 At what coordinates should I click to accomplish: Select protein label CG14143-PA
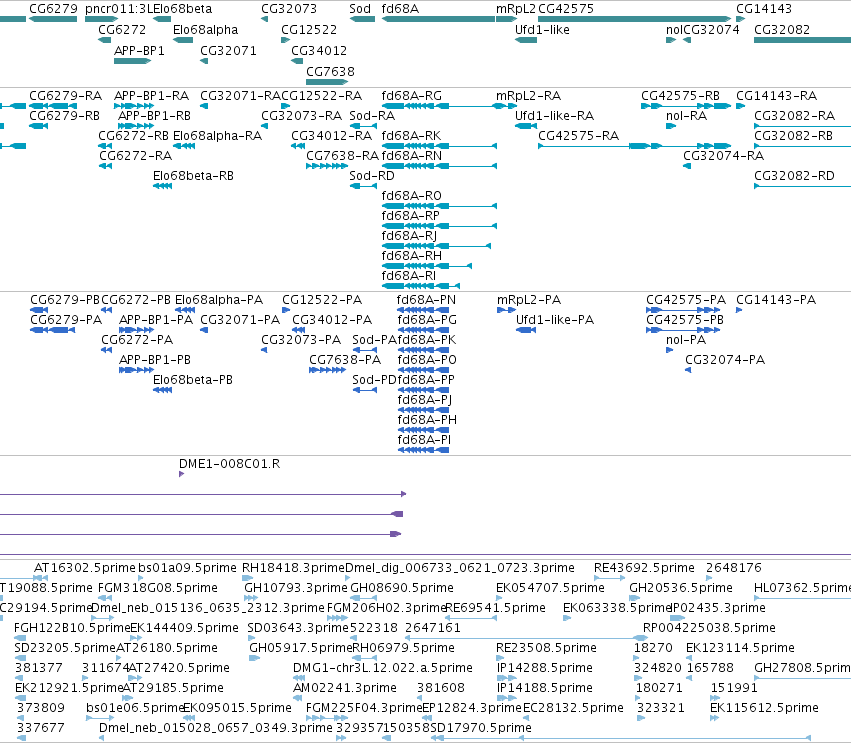[x=776, y=300]
